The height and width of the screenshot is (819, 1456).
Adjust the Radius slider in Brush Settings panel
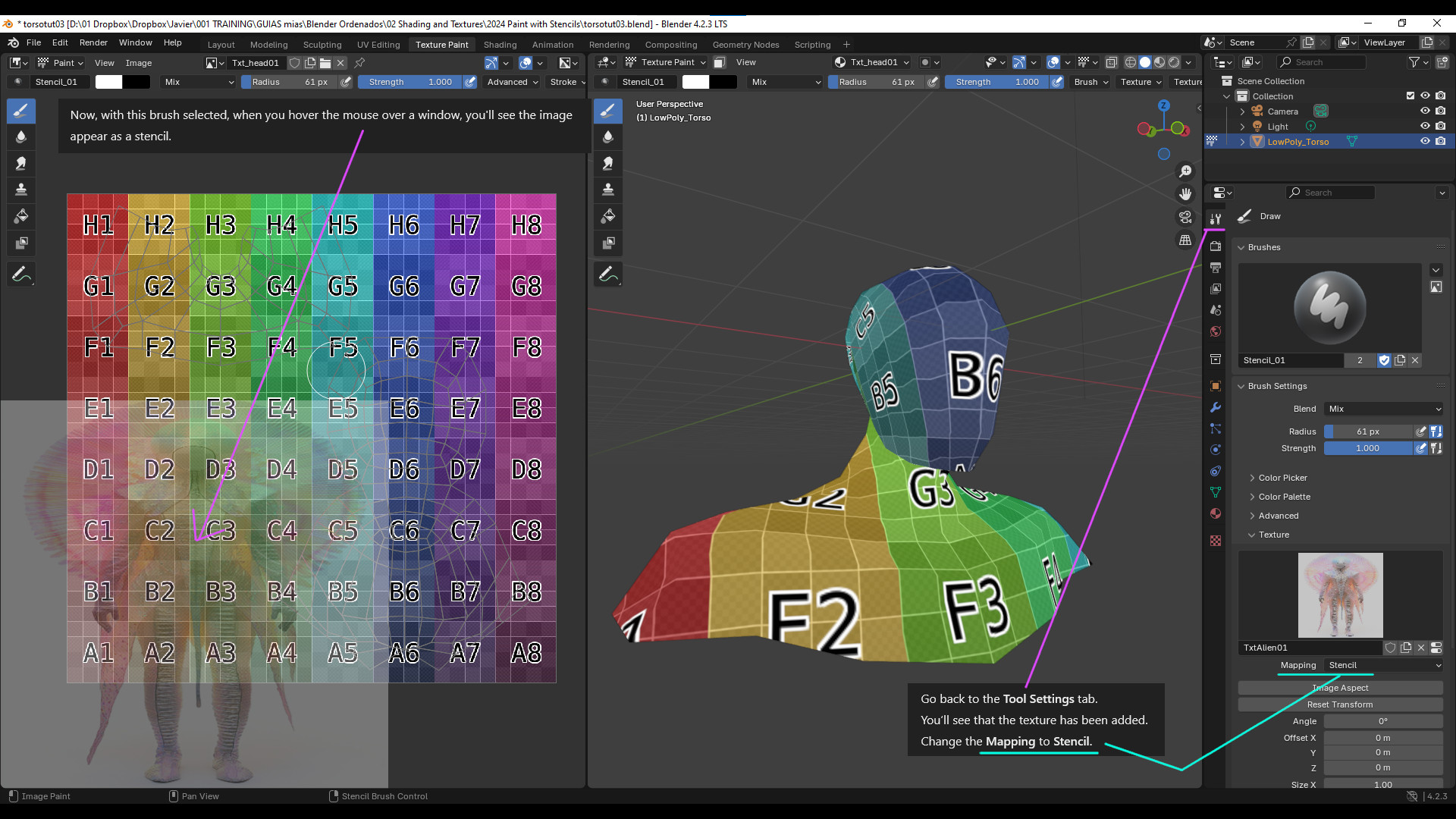tap(1368, 431)
